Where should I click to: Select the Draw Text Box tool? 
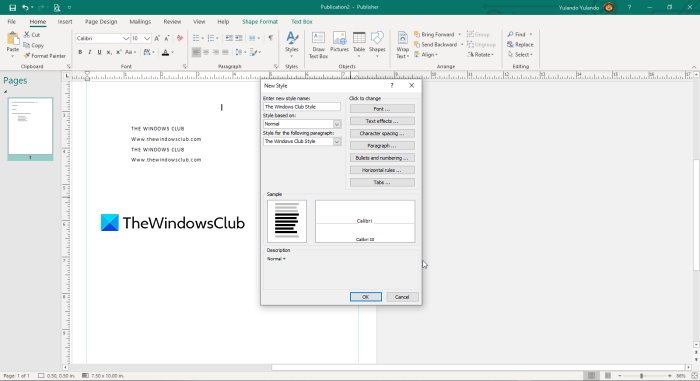pos(318,45)
